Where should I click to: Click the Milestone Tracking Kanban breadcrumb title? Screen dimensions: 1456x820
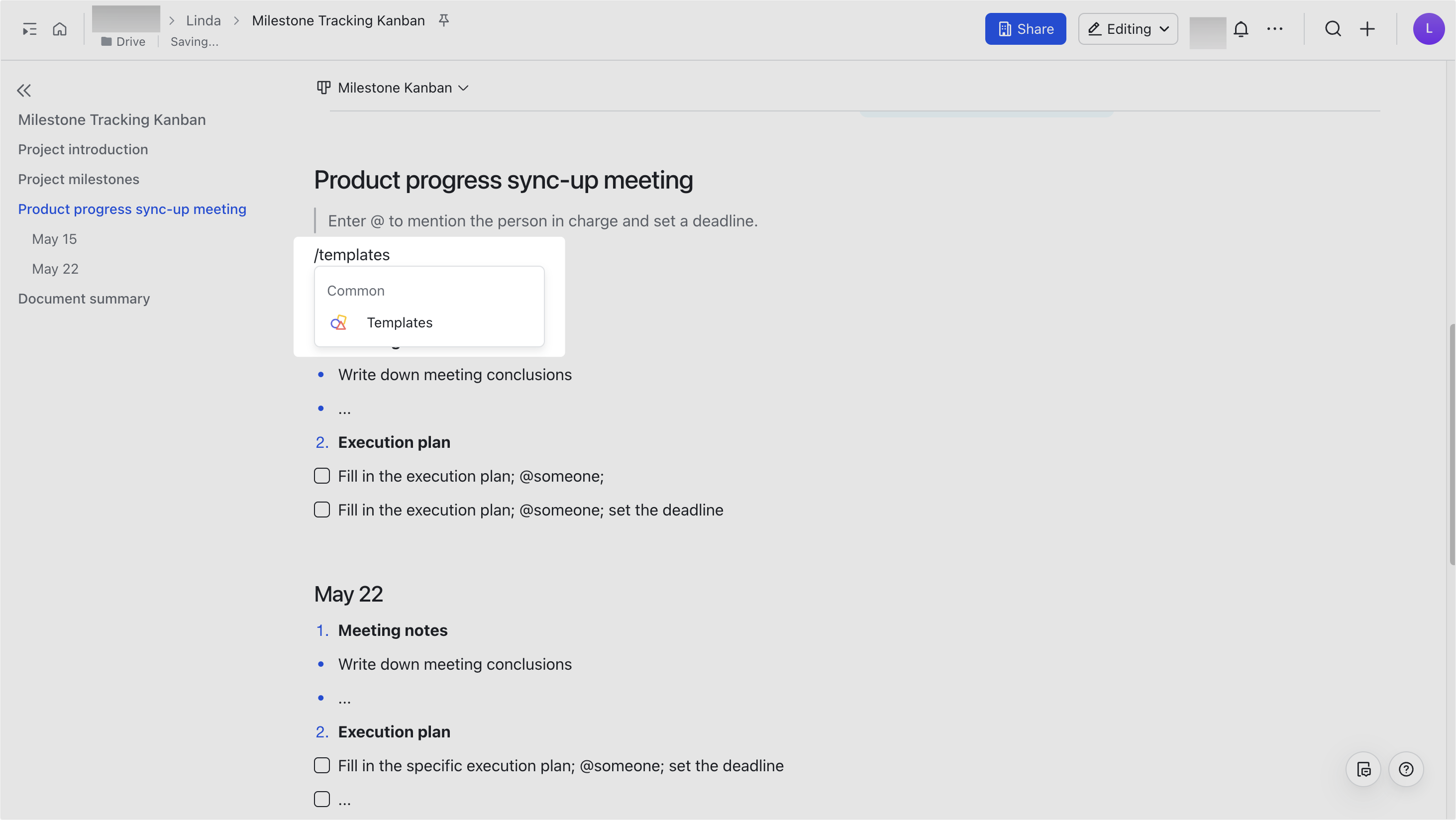point(338,20)
